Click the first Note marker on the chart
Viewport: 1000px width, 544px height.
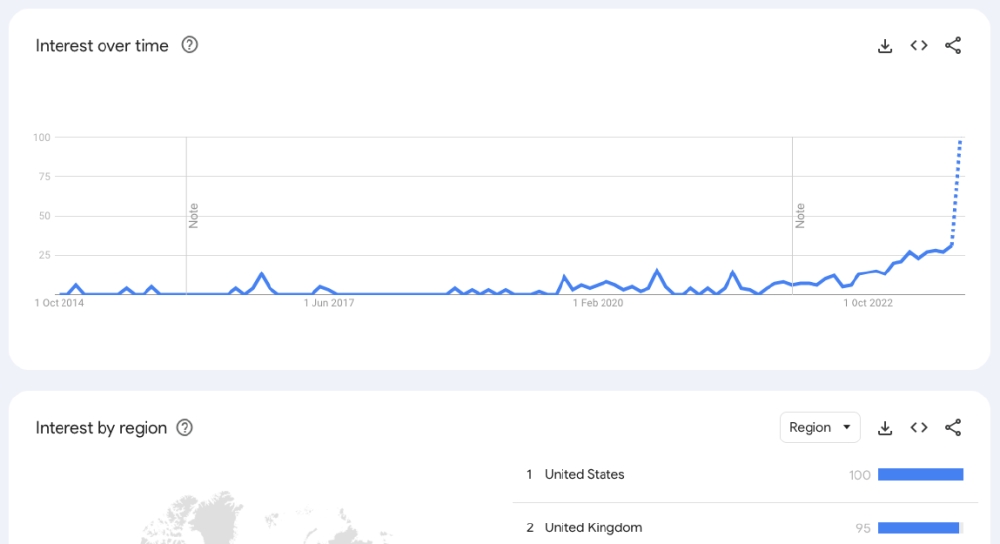pyautogui.click(x=194, y=215)
